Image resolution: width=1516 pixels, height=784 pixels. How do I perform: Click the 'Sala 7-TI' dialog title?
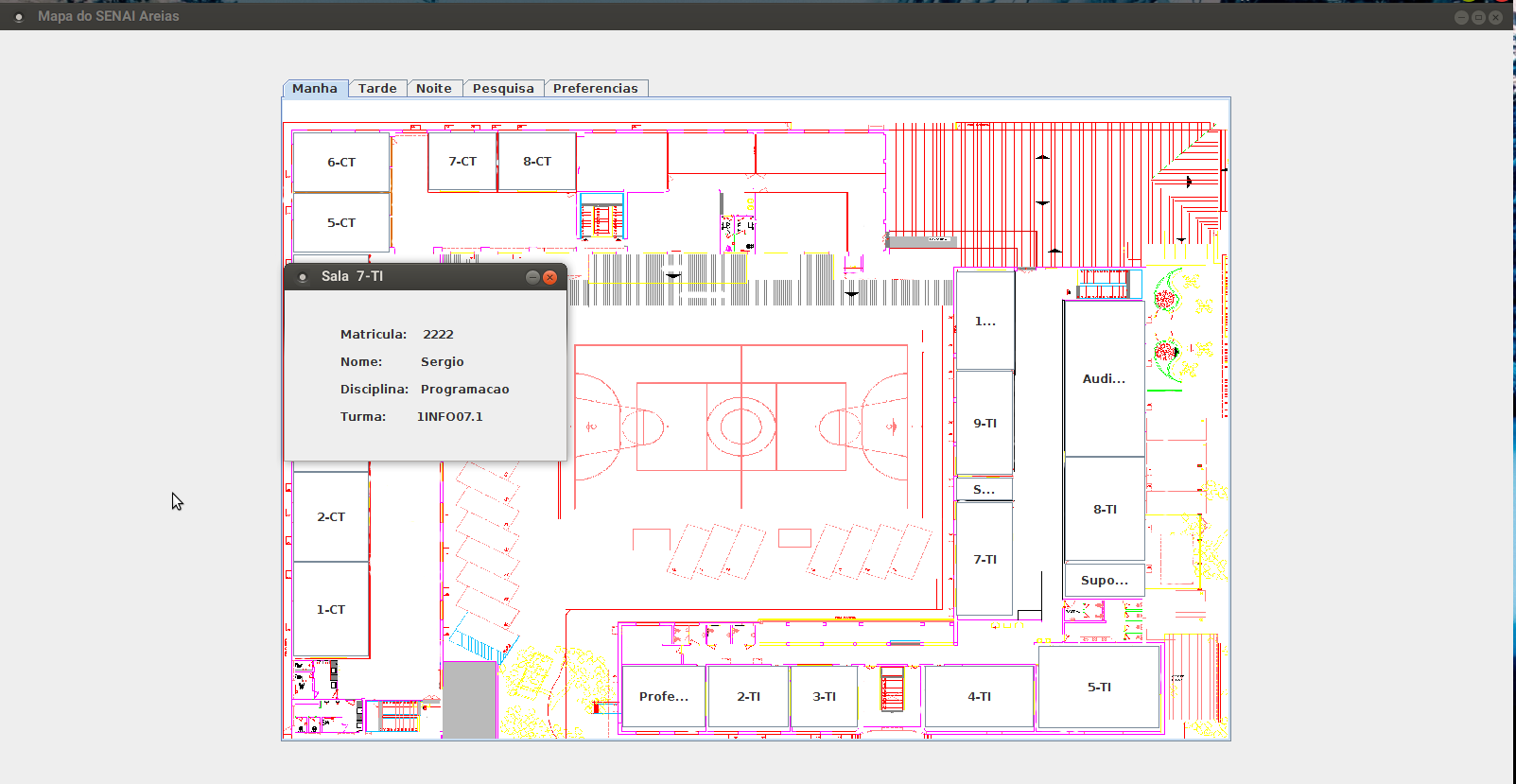click(x=352, y=276)
